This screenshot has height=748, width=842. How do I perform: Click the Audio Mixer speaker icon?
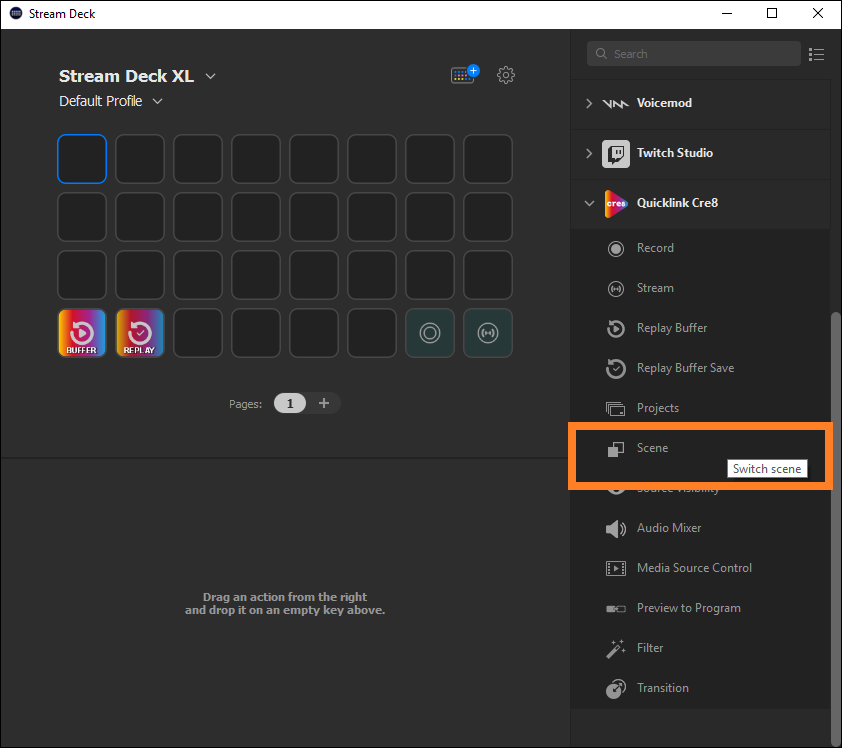[616, 528]
